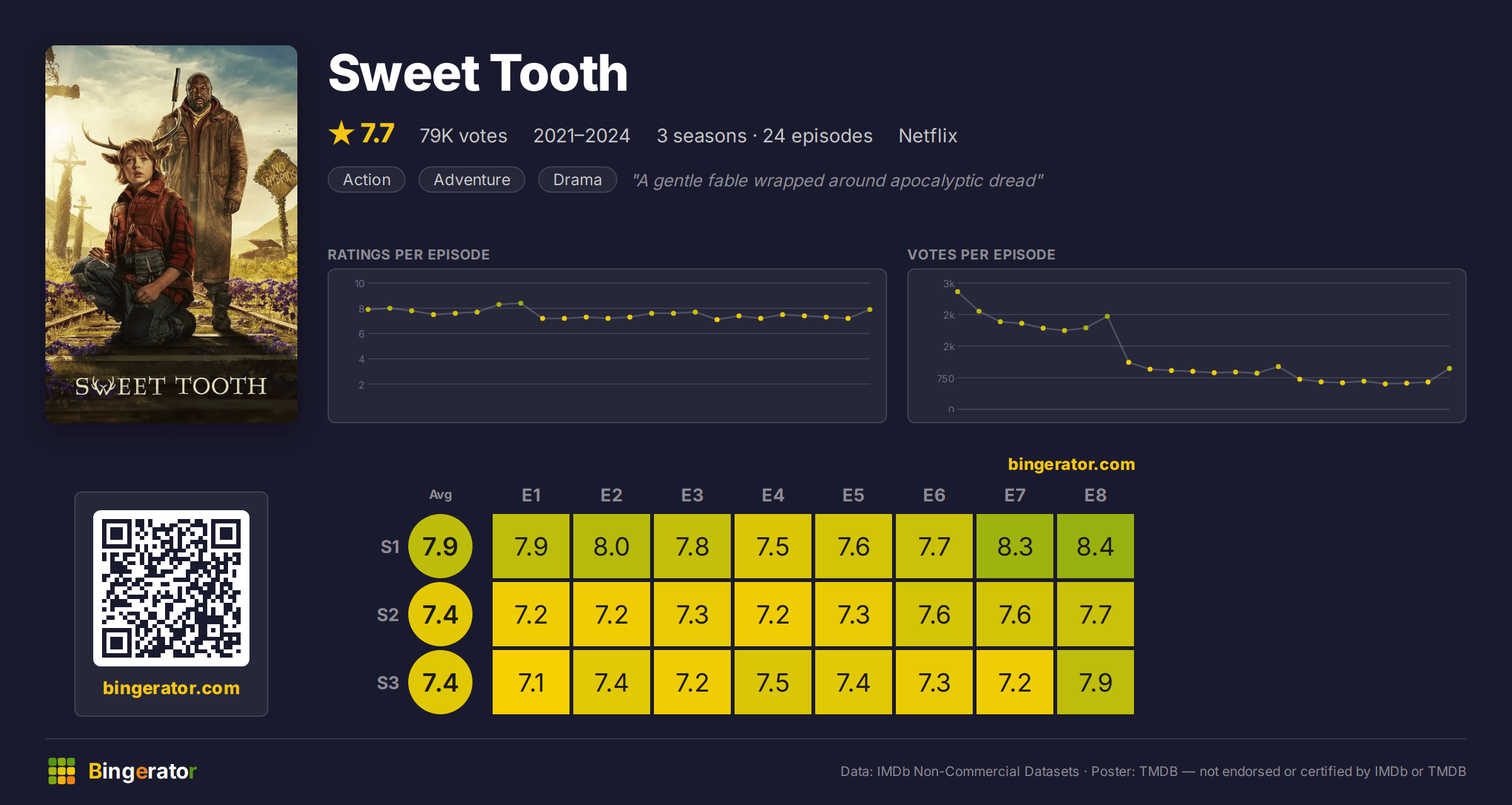Click the Bingerator grid logo icon

pos(62,771)
